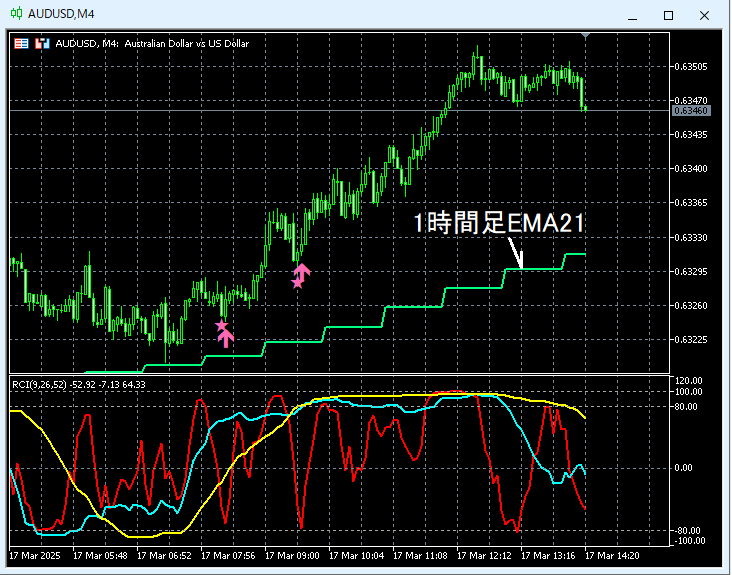732x575 pixels.
Task: Click the Australian Dollar vs US Dollar label
Action: pyautogui.click(x=187, y=44)
